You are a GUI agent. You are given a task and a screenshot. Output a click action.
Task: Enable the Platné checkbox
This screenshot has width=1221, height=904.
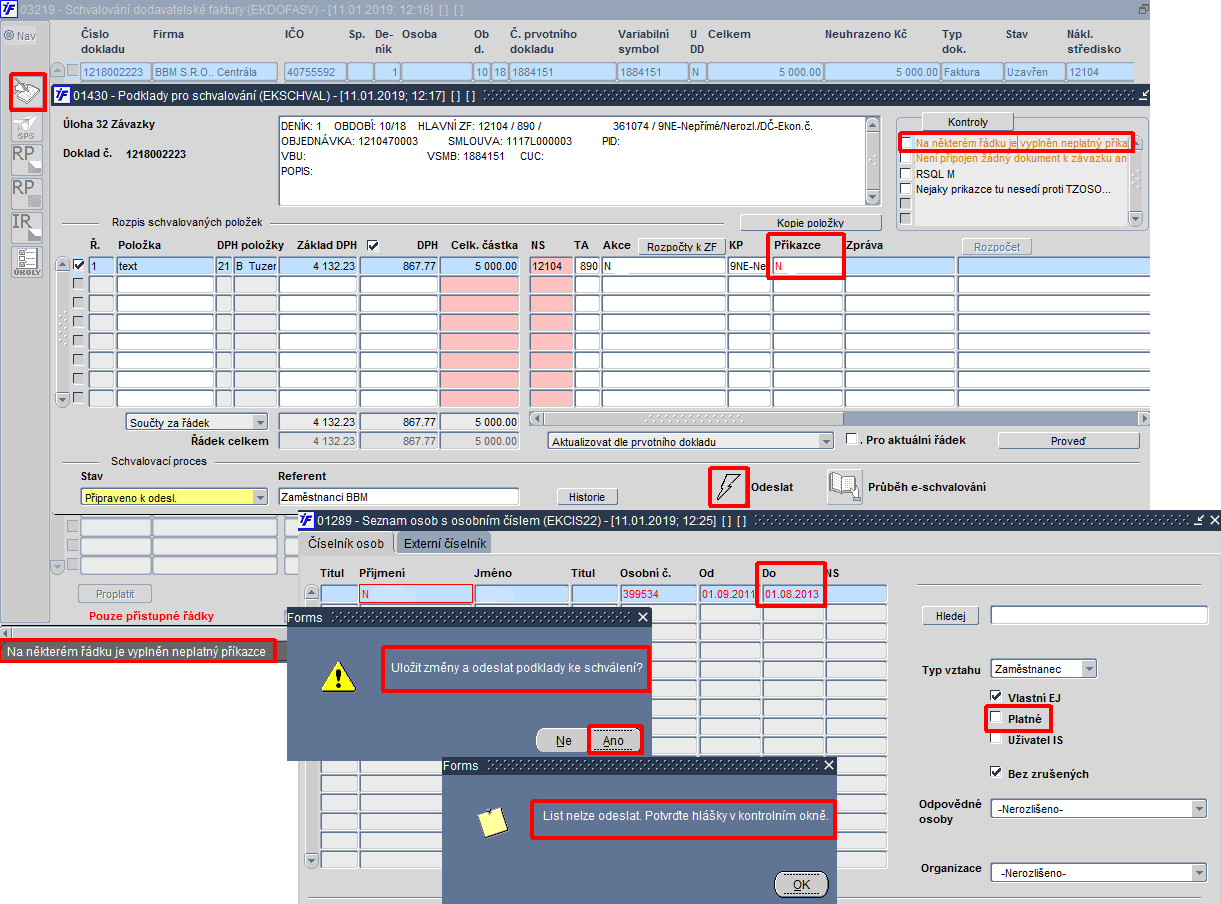996,718
